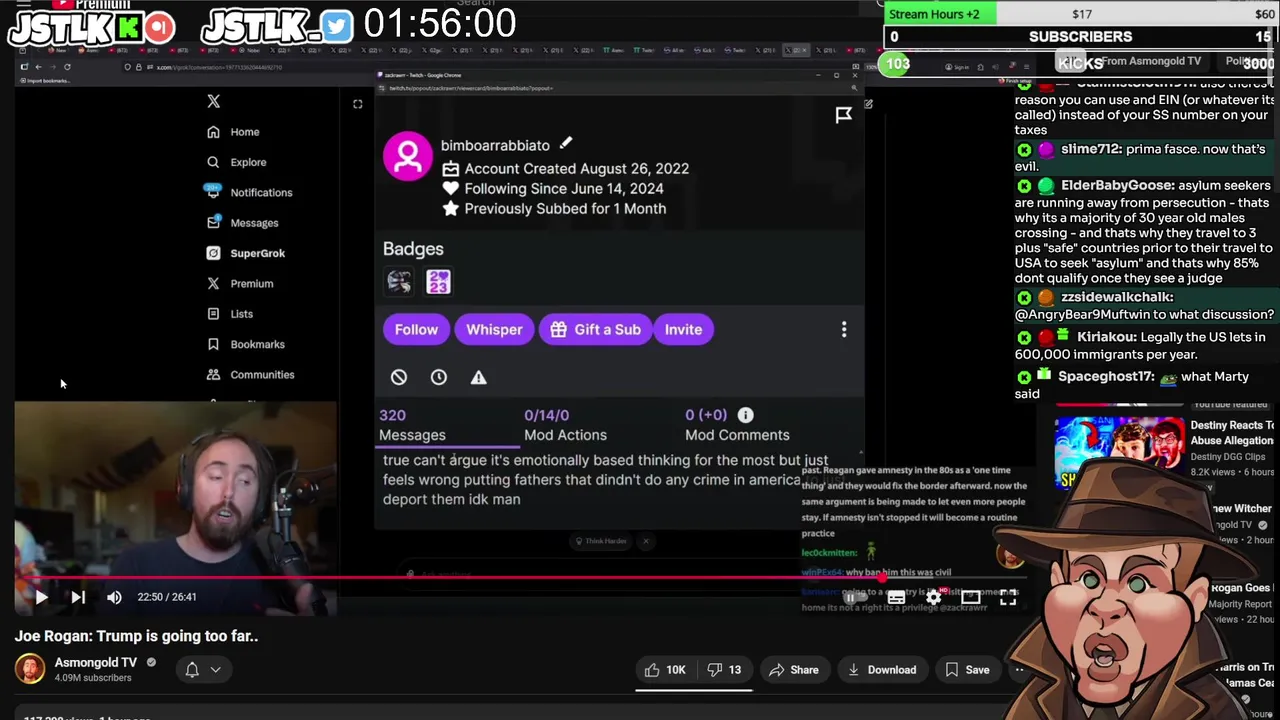Screen dimensions: 1280x720
Task: Click the Save button below the video
Action: pos(967,670)
